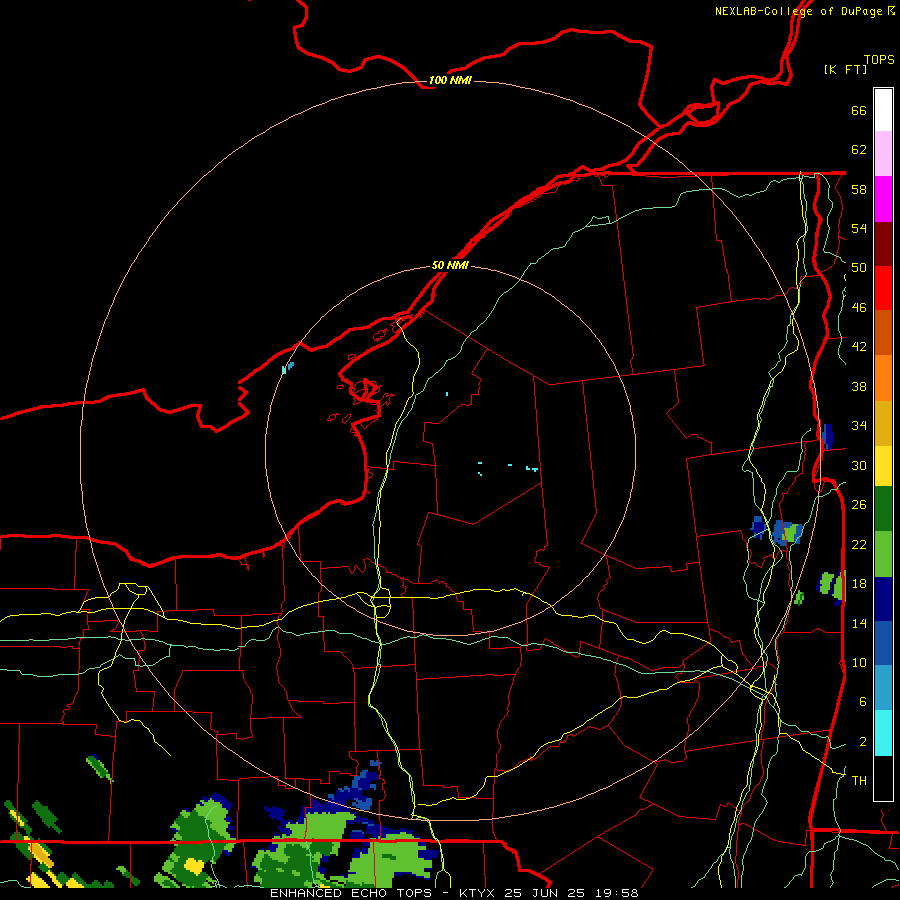The height and width of the screenshot is (900, 900).
Task: Click the 'NEXLAB-College of DuPage' credit text
Action: click(798, 11)
